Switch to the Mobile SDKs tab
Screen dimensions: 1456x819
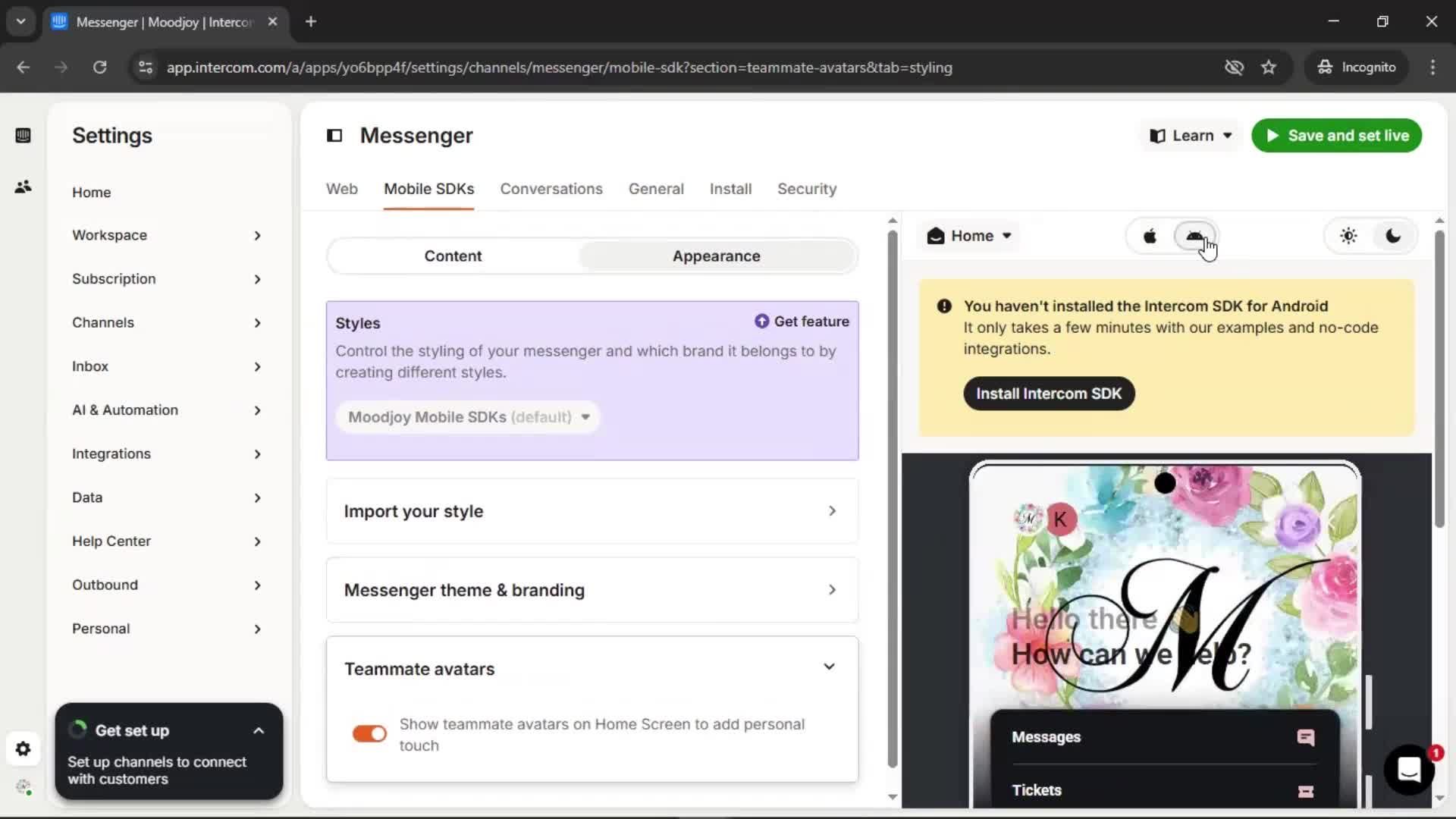[428, 189]
